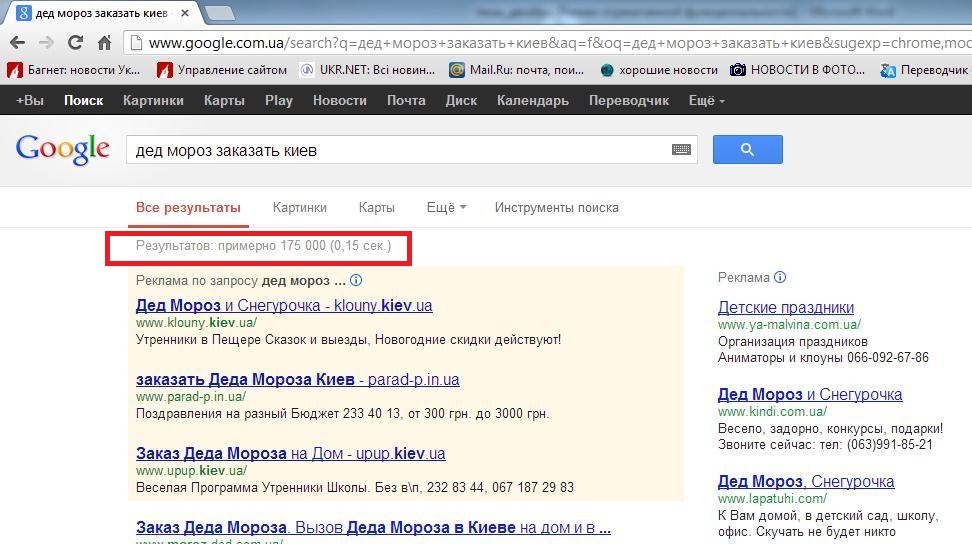Image resolution: width=972 pixels, height=544 pixels.
Task: Open Переводчик from the black navigation bar
Action: (x=628, y=100)
